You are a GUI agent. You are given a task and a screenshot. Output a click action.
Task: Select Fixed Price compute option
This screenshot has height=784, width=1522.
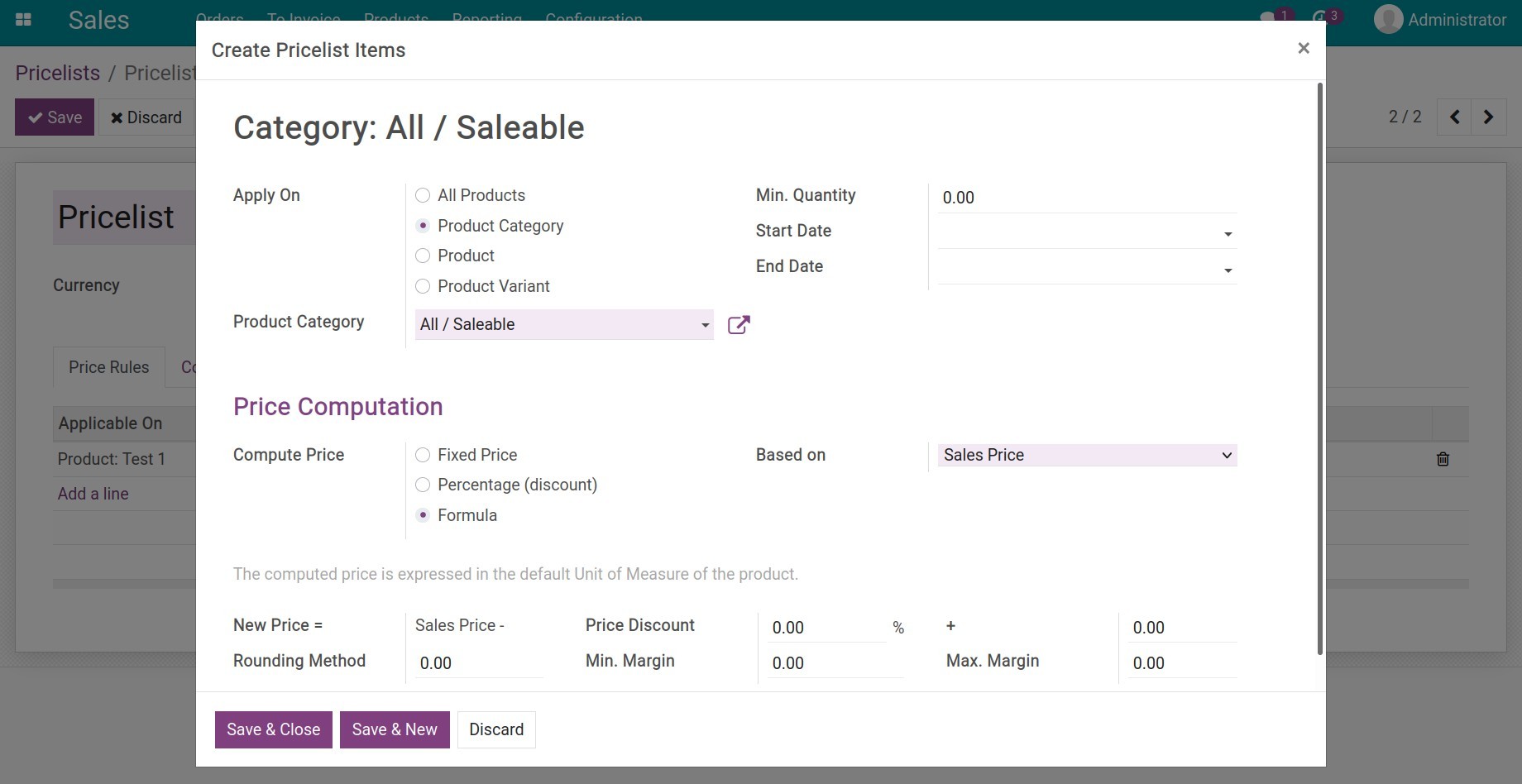pos(423,455)
